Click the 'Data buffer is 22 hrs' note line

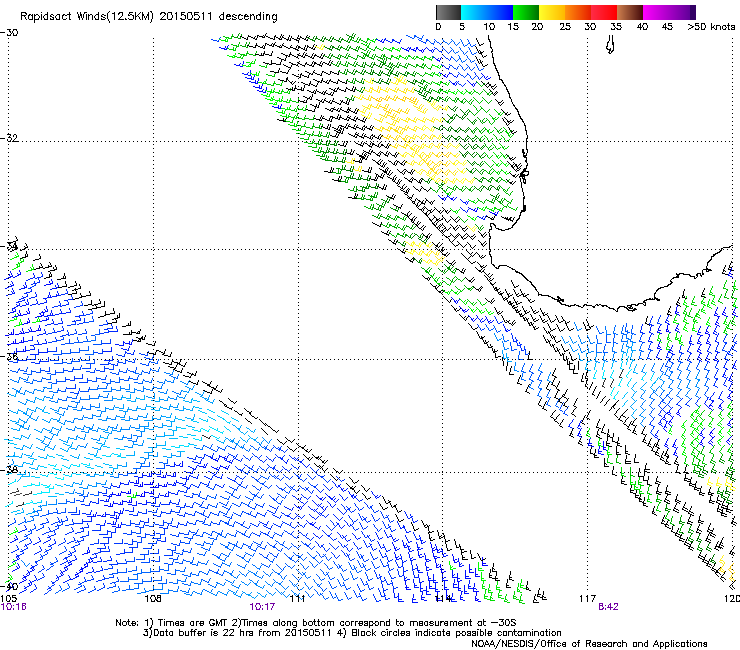(x=352, y=633)
